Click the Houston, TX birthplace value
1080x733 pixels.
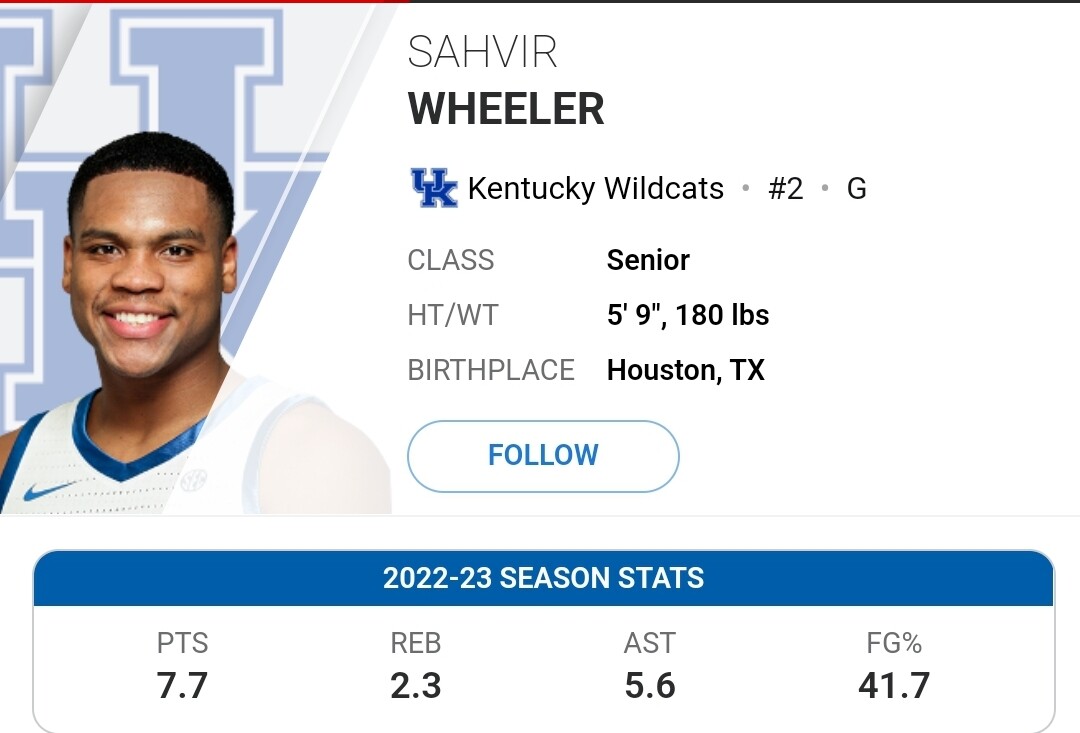tap(686, 370)
